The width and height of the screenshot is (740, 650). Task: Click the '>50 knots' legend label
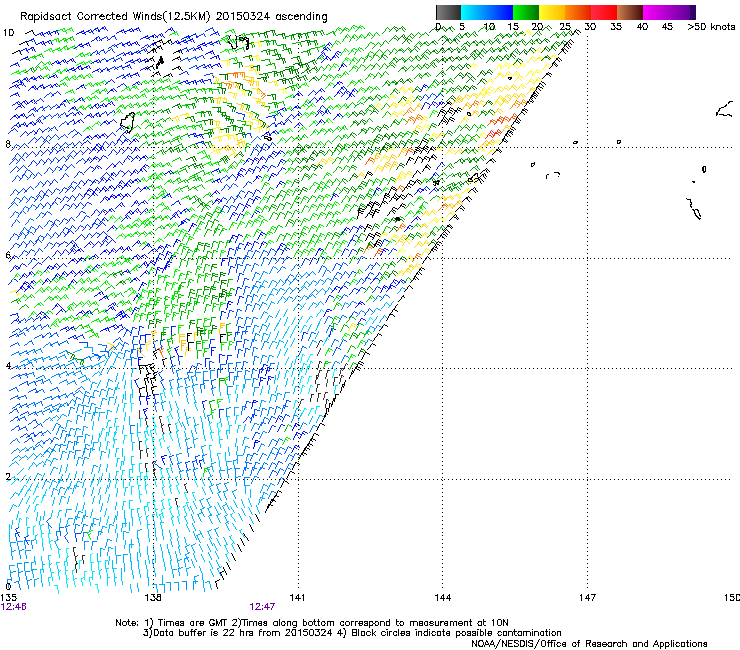tap(711, 27)
